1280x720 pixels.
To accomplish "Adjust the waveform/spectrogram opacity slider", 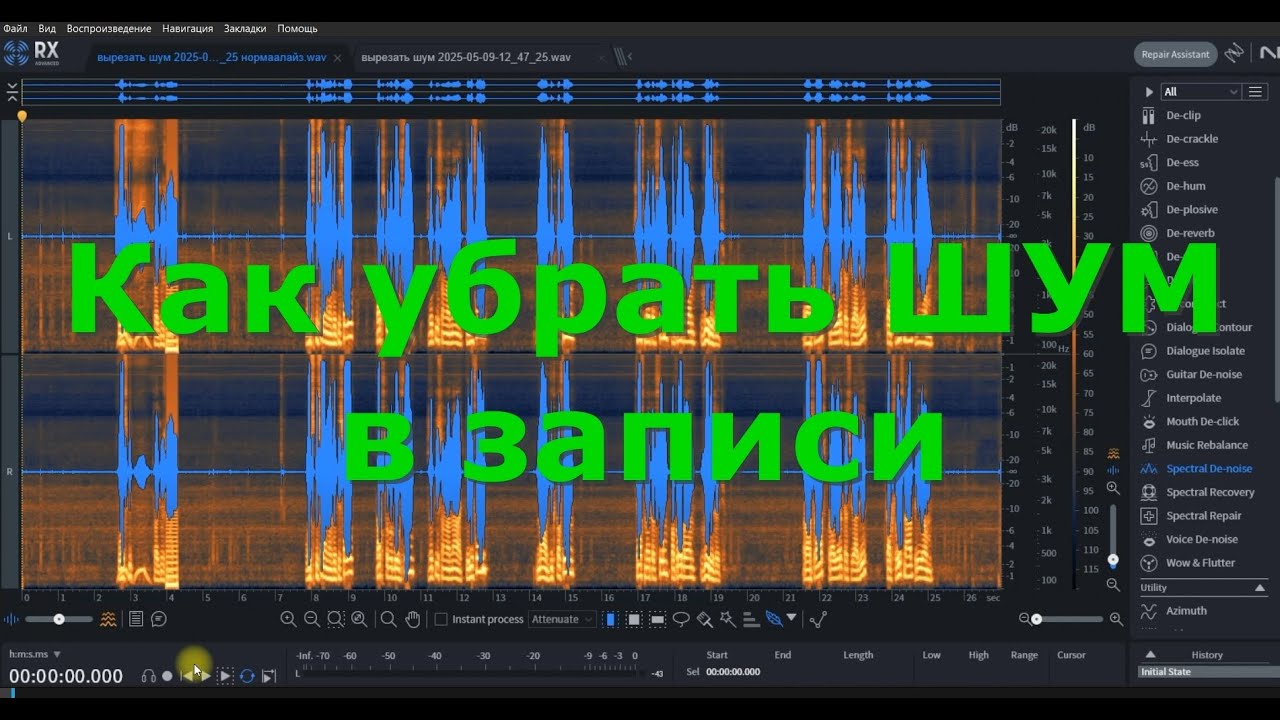I will [x=59, y=619].
